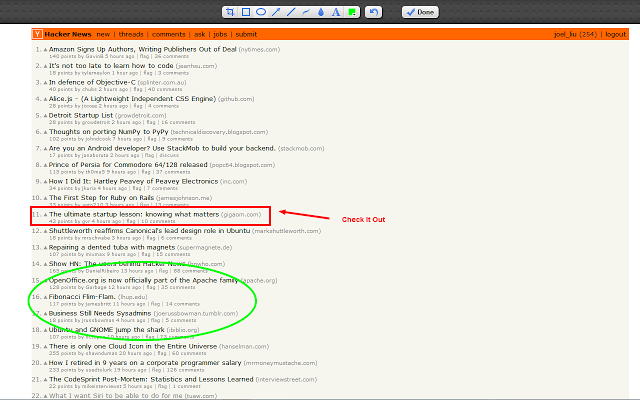Open "Amazon Signs Up Authors" story title
Viewport: 640px width, 400px height.
tap(142, 49)
